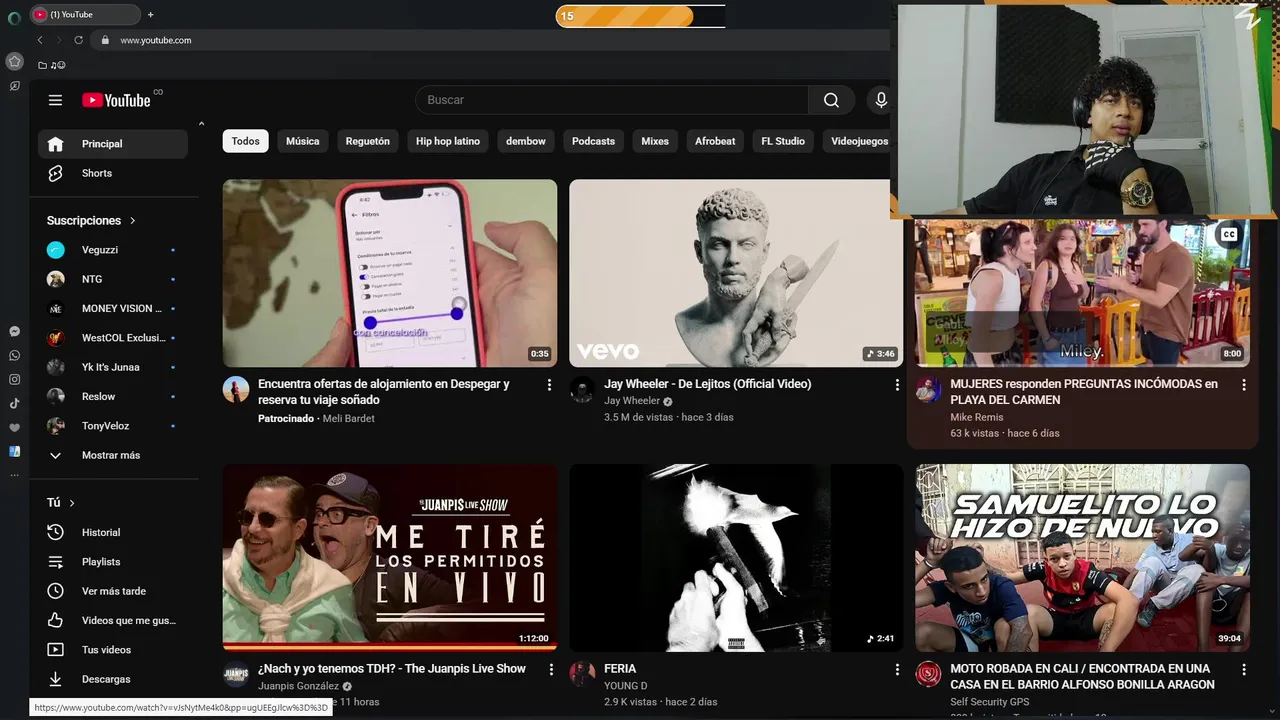The width and height of the screenshot is (1280, 720).
Task: Open TikTok in the browser sidebar
Action: 14,403
